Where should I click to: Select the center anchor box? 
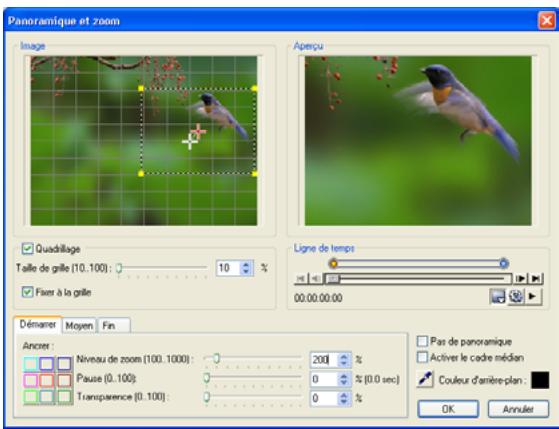[x=47, y=381]
